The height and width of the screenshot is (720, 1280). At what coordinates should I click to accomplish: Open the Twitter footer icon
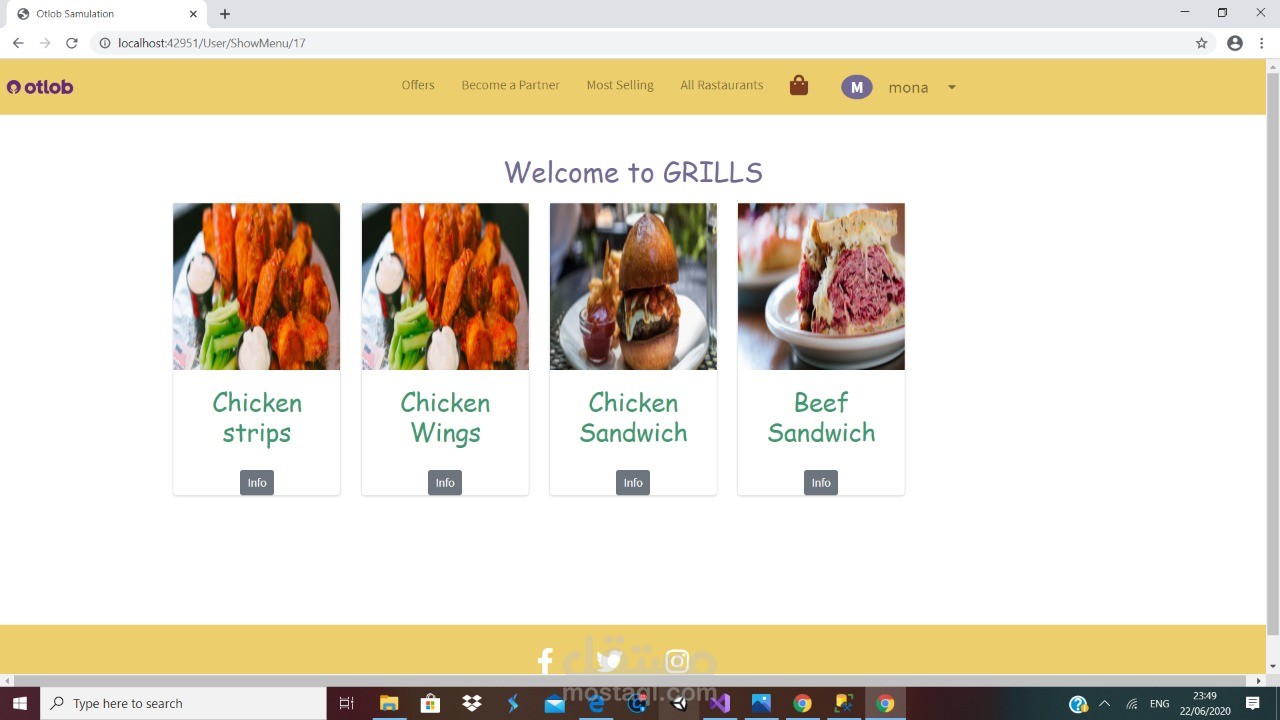[609, 660]
